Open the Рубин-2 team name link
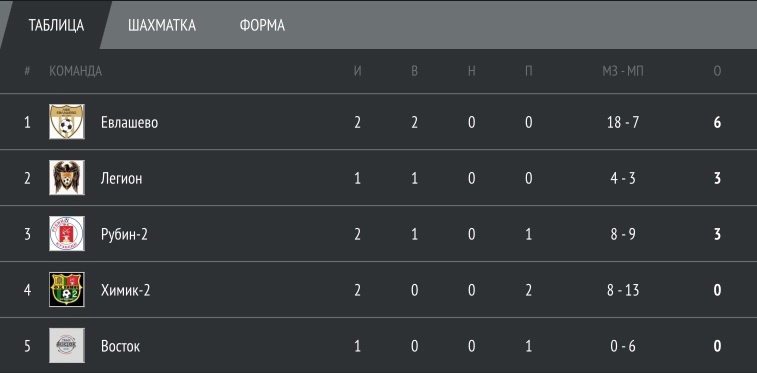Screen dimensions: 757x373 tap(124, 235)
